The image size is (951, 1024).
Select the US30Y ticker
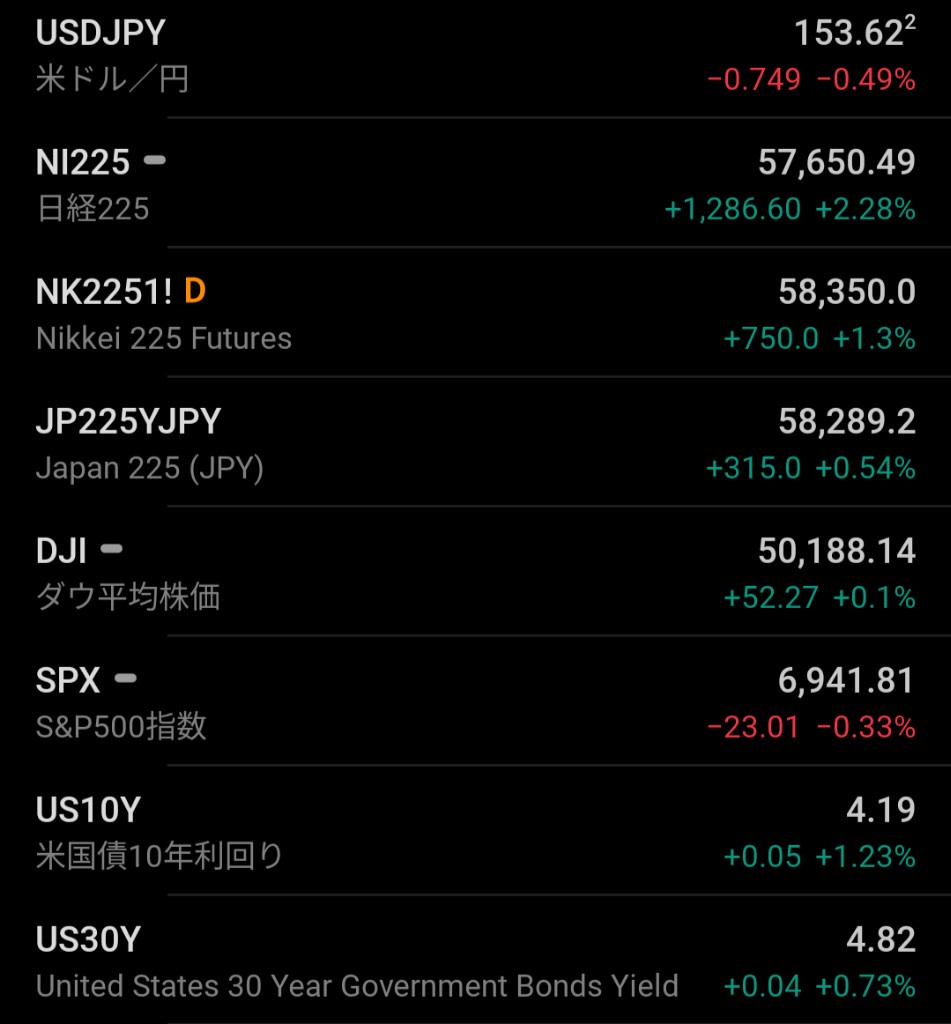click(x=88, y=940)
